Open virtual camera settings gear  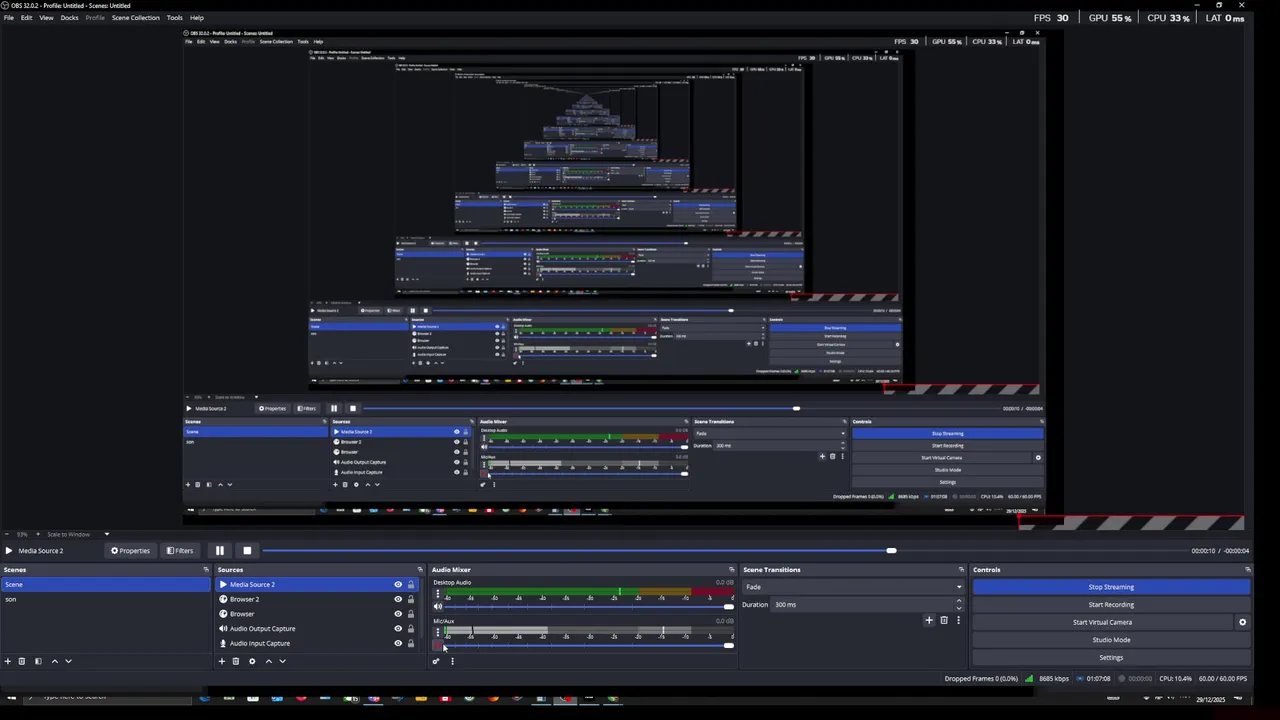click(x=1243, y=622)
